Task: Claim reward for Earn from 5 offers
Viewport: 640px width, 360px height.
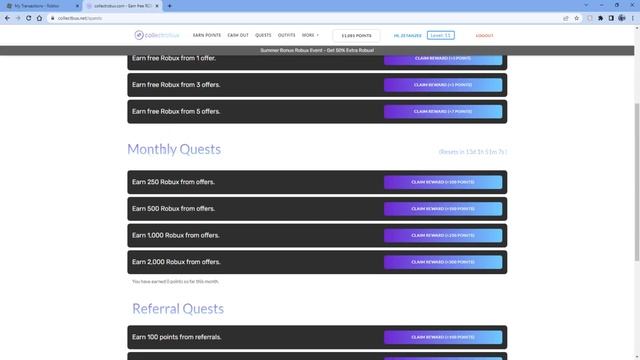Action: tap(443, 111)
